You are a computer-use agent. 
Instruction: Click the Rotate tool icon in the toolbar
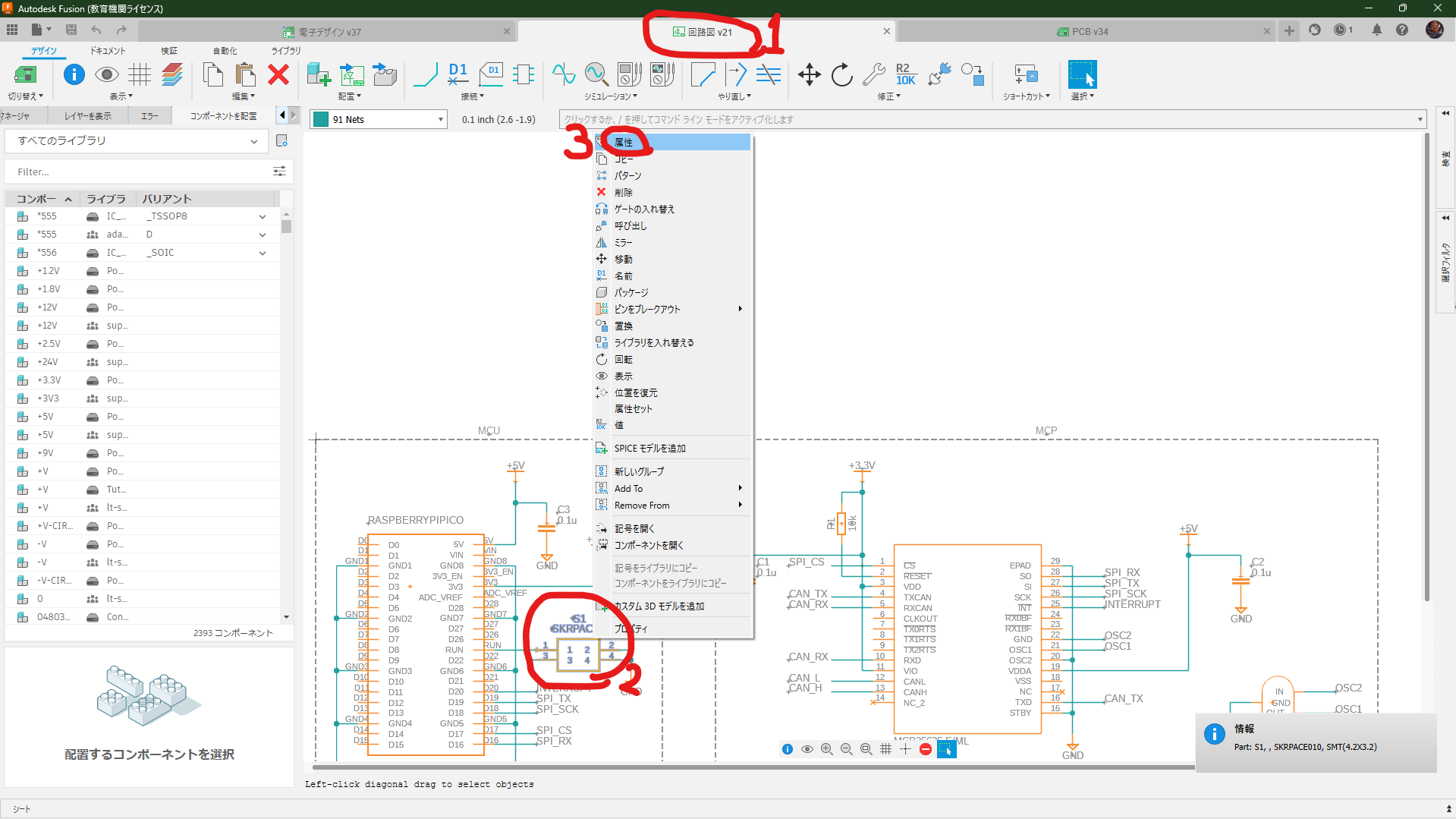pos(841,74)
